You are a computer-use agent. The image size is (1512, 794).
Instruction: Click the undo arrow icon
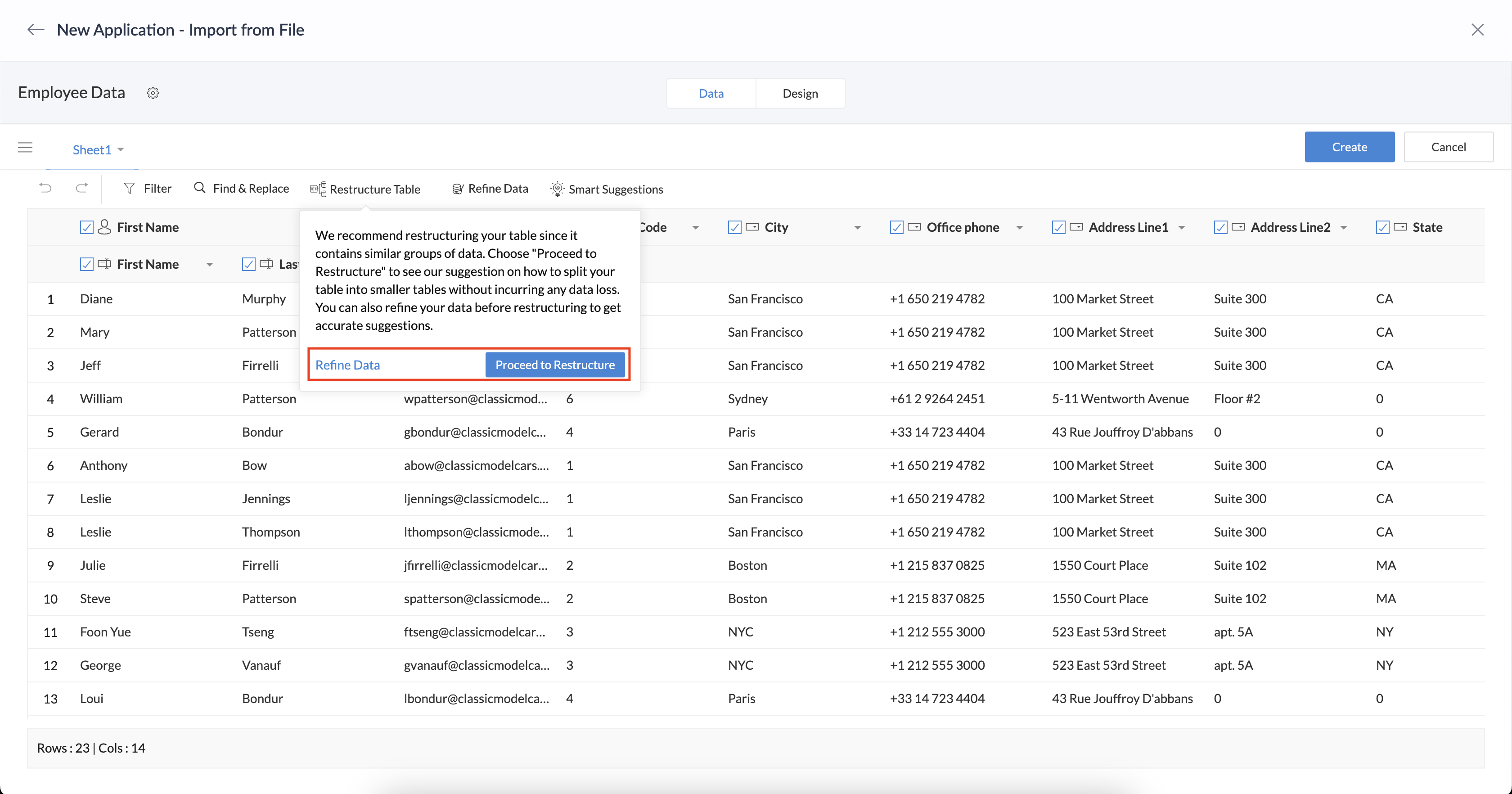click(45, 188)
